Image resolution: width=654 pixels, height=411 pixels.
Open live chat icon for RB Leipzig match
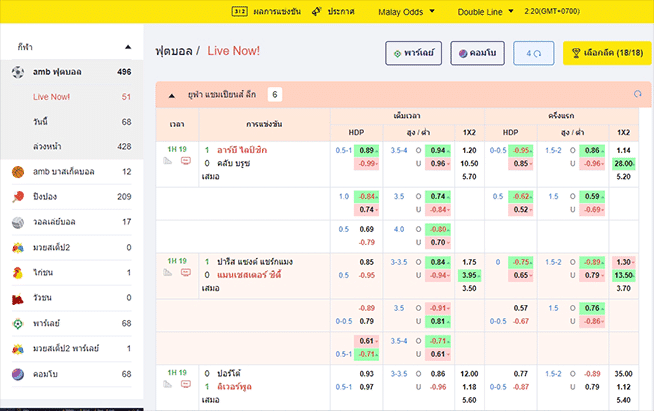coord(186,161)
